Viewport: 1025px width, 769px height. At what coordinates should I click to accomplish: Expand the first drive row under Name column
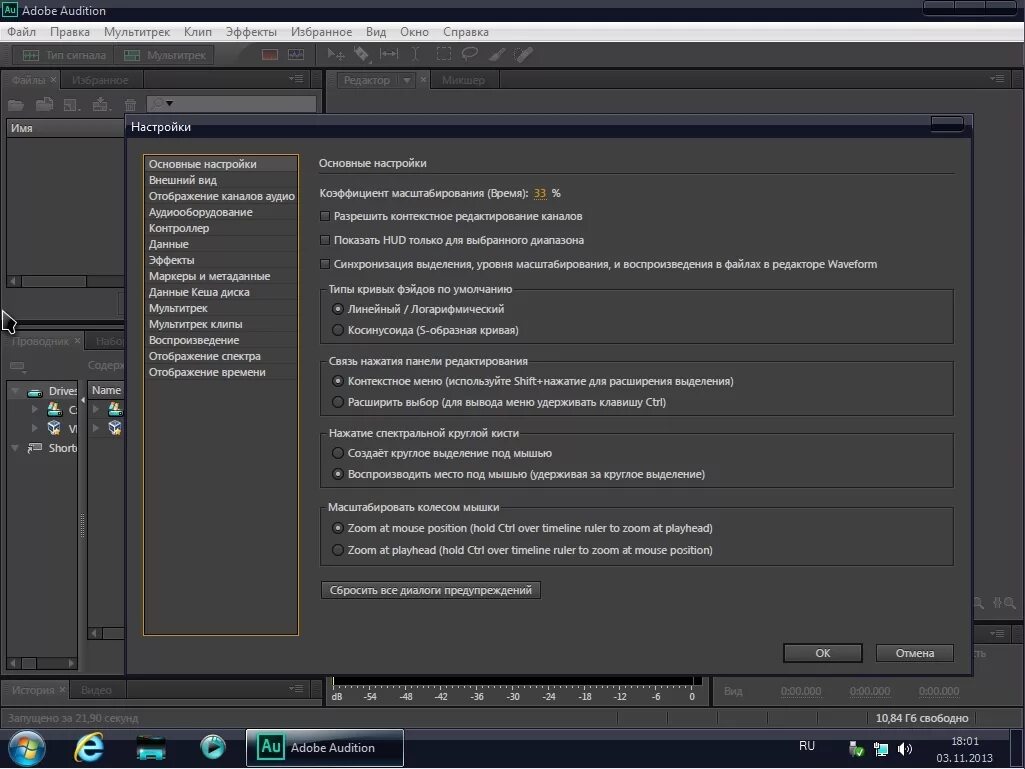coord(96,409)
